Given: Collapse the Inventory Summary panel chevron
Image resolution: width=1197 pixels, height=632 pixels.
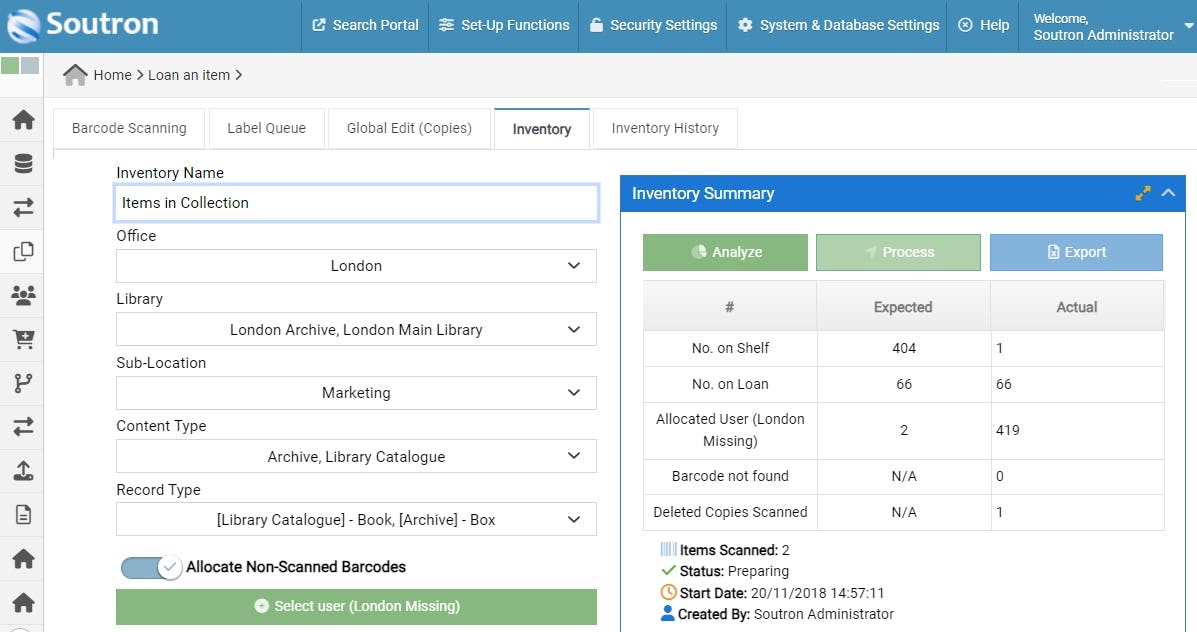Looking at the screenshot, I should pyautogui.click(x=1168, y=193).
